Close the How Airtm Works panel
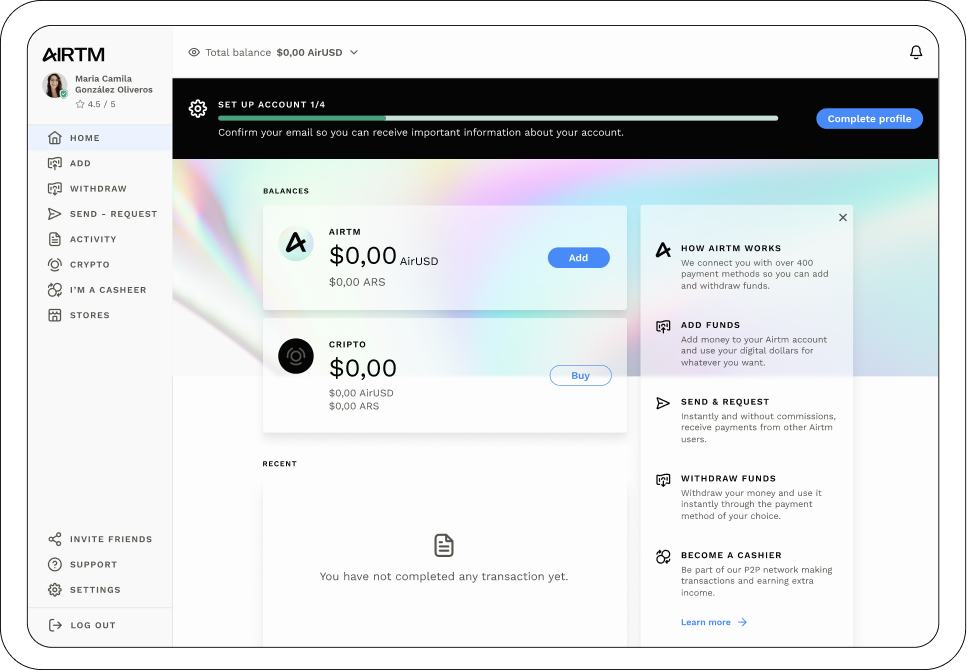This screenshot has width=967, height=670. click(x=842, y=217)
